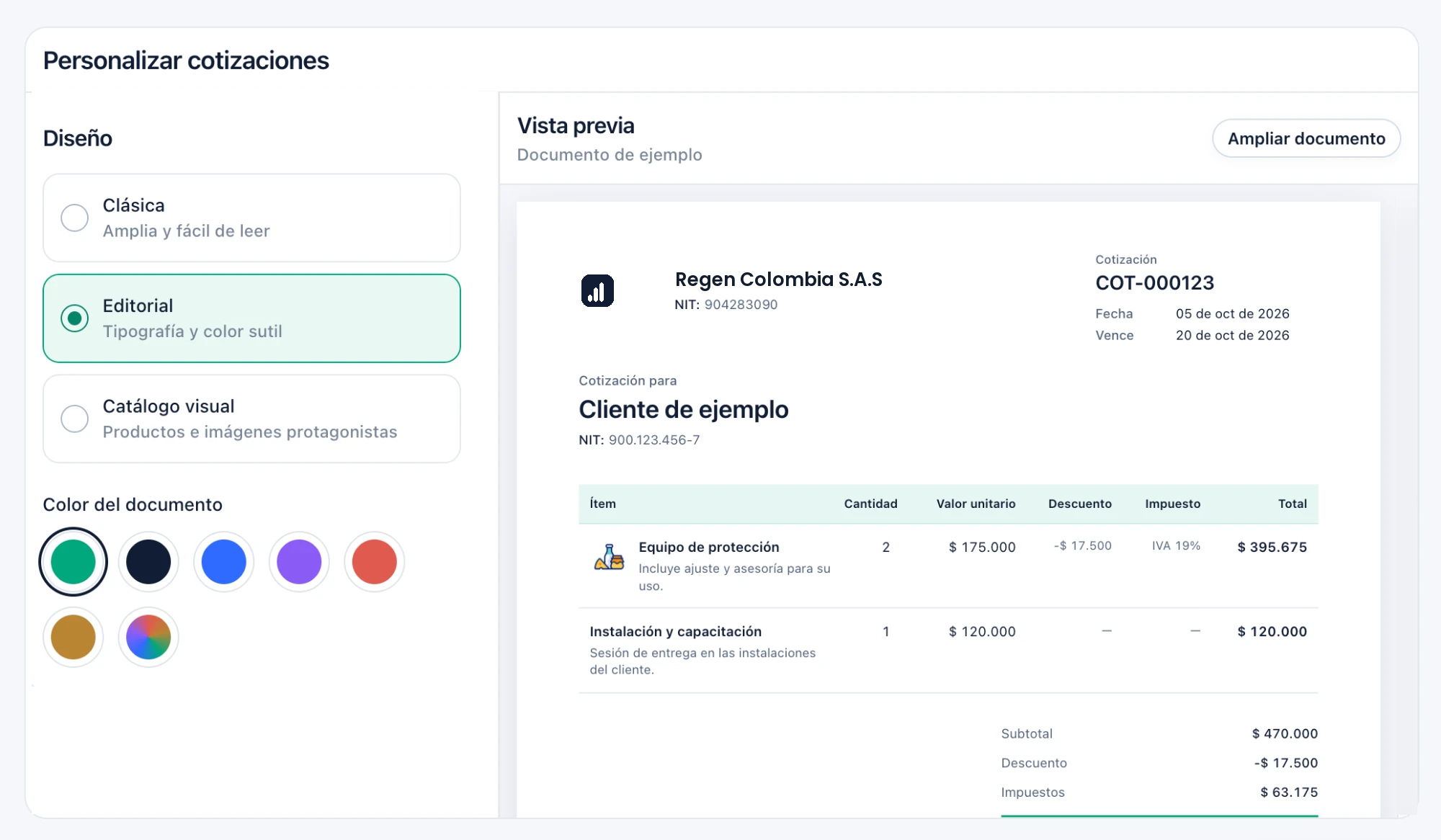
Task: Select the Clásica design radio button
Action: [74, 218]
